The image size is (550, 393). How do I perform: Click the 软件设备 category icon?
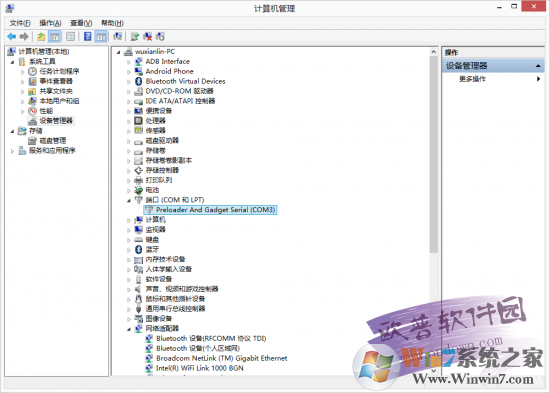(139, 279)
